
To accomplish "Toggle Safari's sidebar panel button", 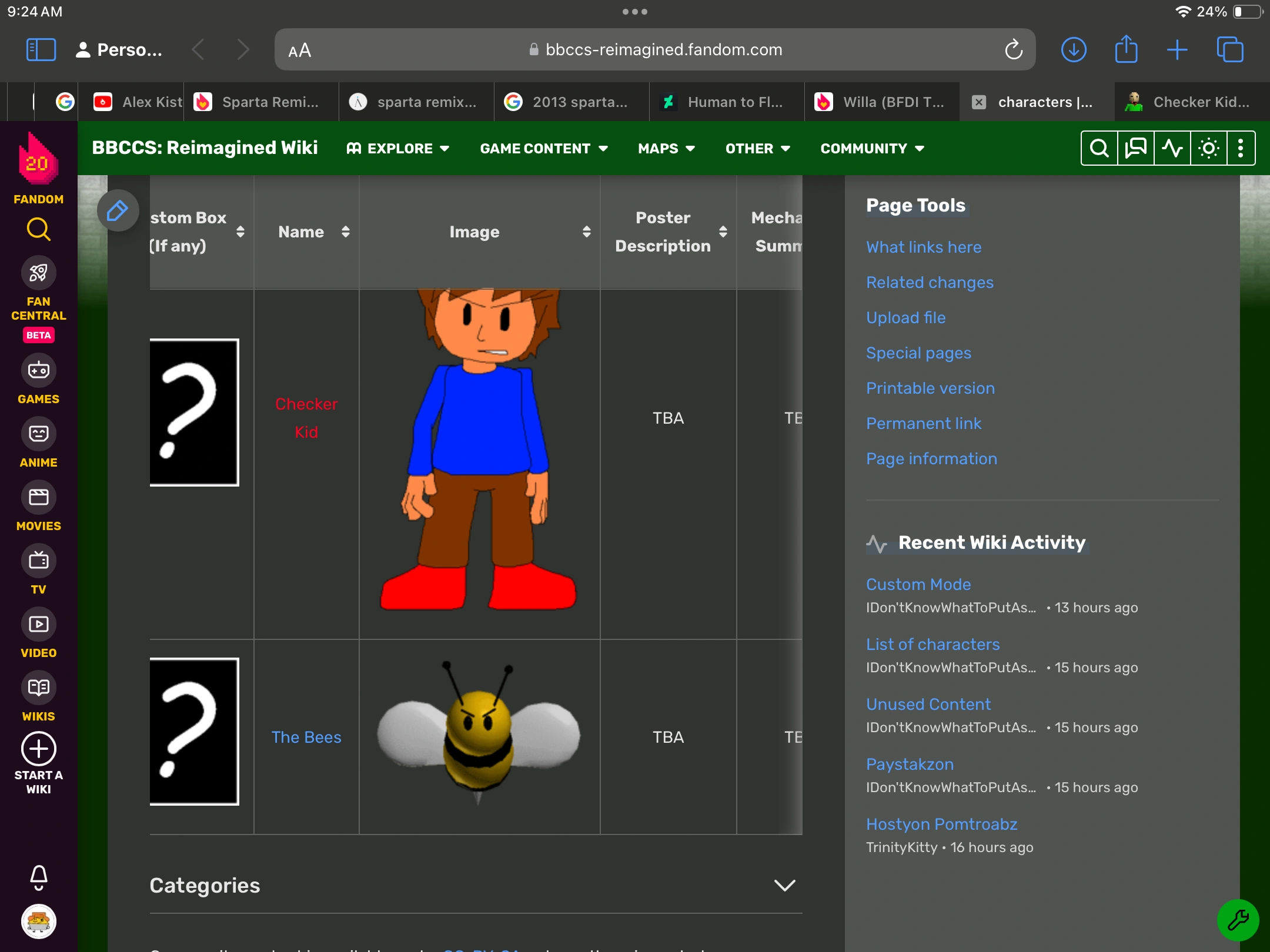I will (x=41, y=50).
